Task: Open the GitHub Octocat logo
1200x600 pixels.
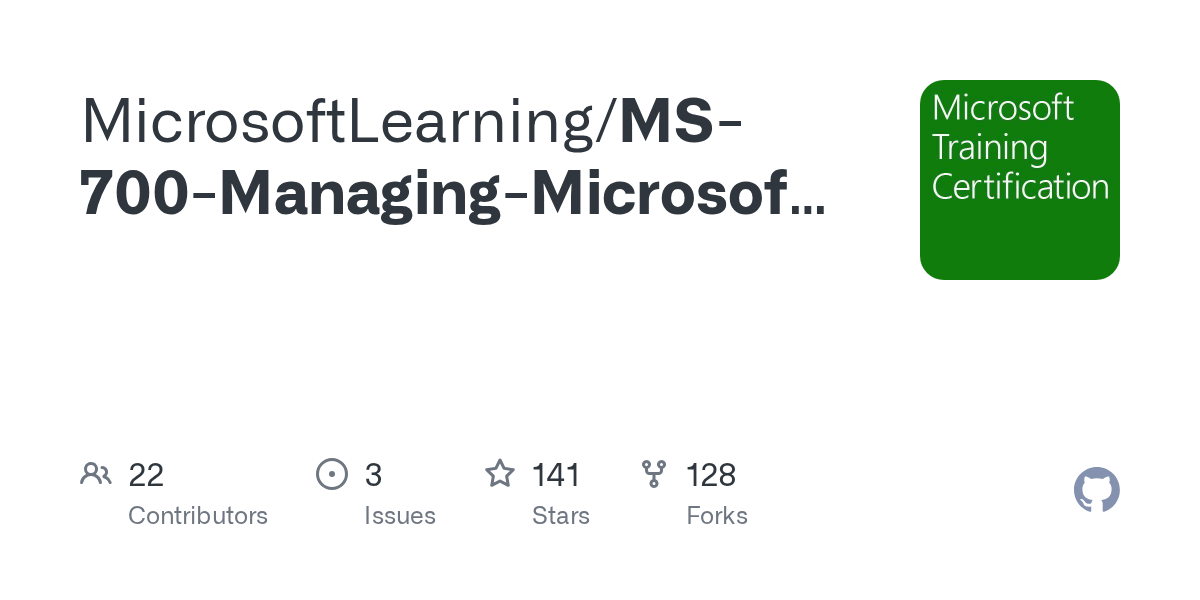Action: coord(1096,490)
